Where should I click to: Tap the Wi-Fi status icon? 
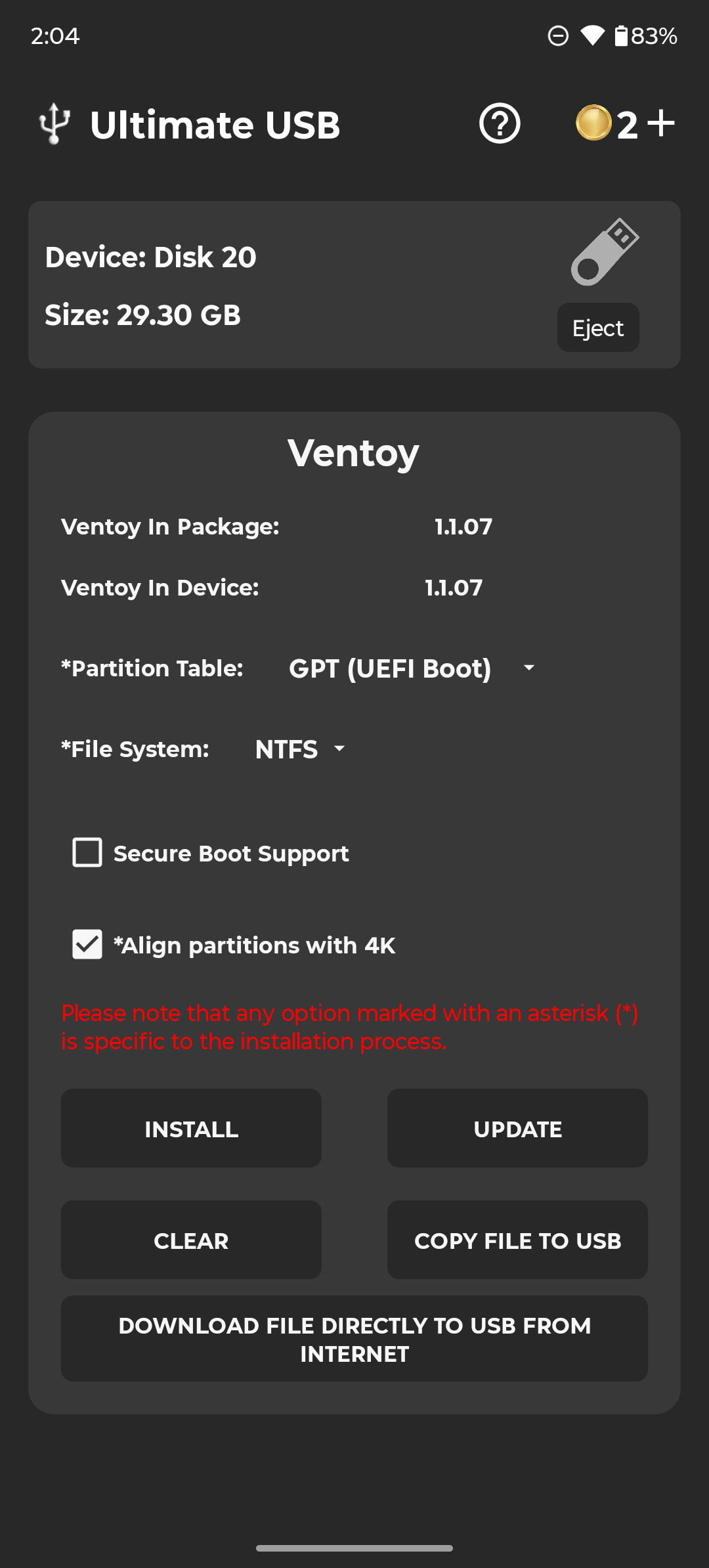(x=592, y=35)
